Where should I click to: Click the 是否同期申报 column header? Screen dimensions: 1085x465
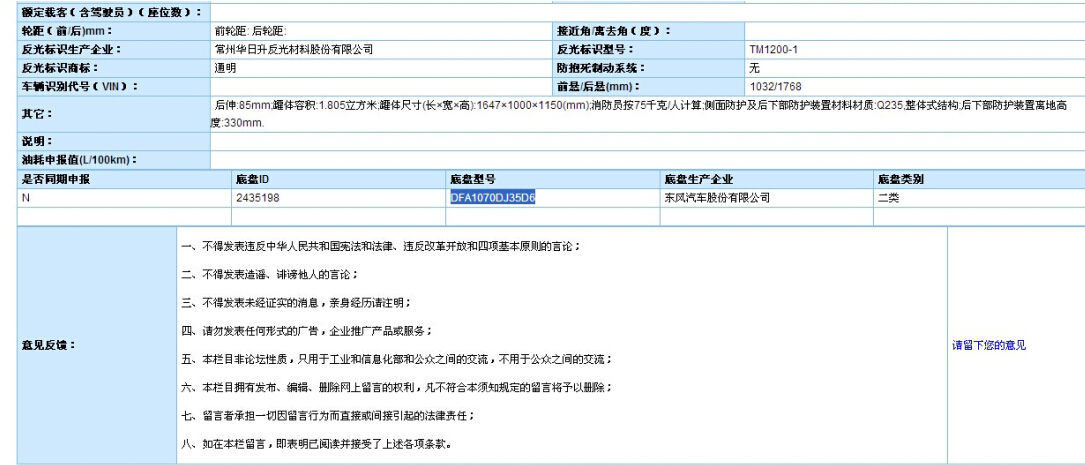[x=56, y=180]
